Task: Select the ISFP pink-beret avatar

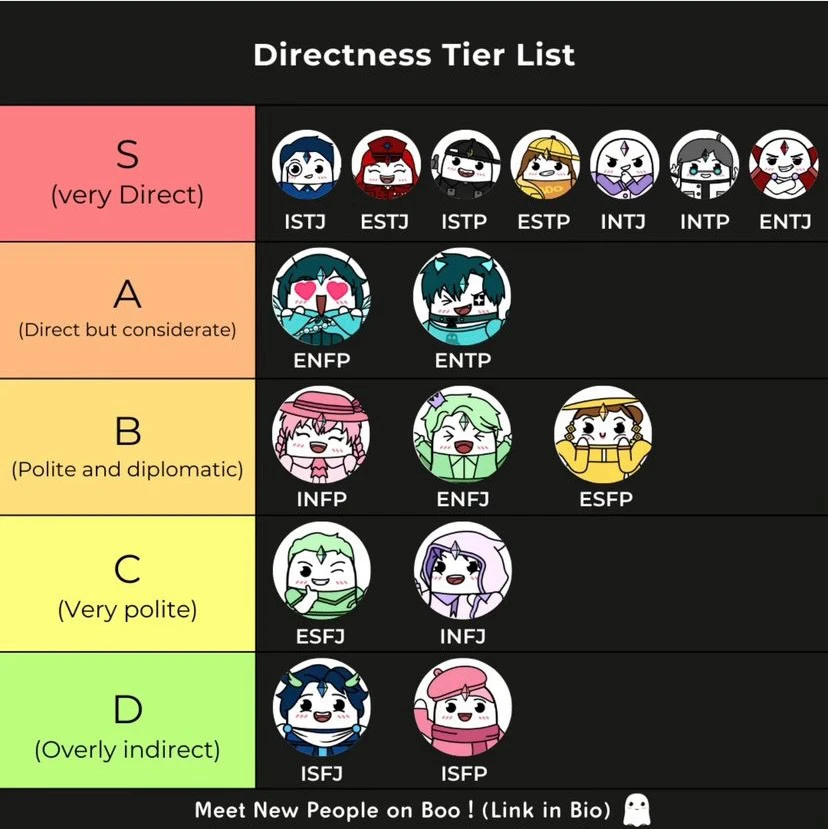Action: coord(462,710)
